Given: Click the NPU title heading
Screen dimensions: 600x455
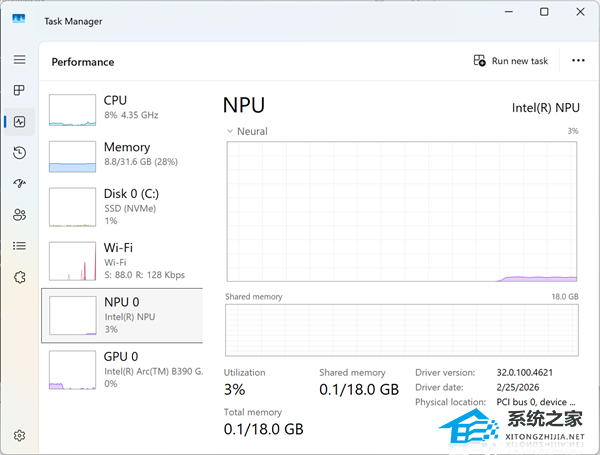Looking at the screenshot, I should 244,105.
